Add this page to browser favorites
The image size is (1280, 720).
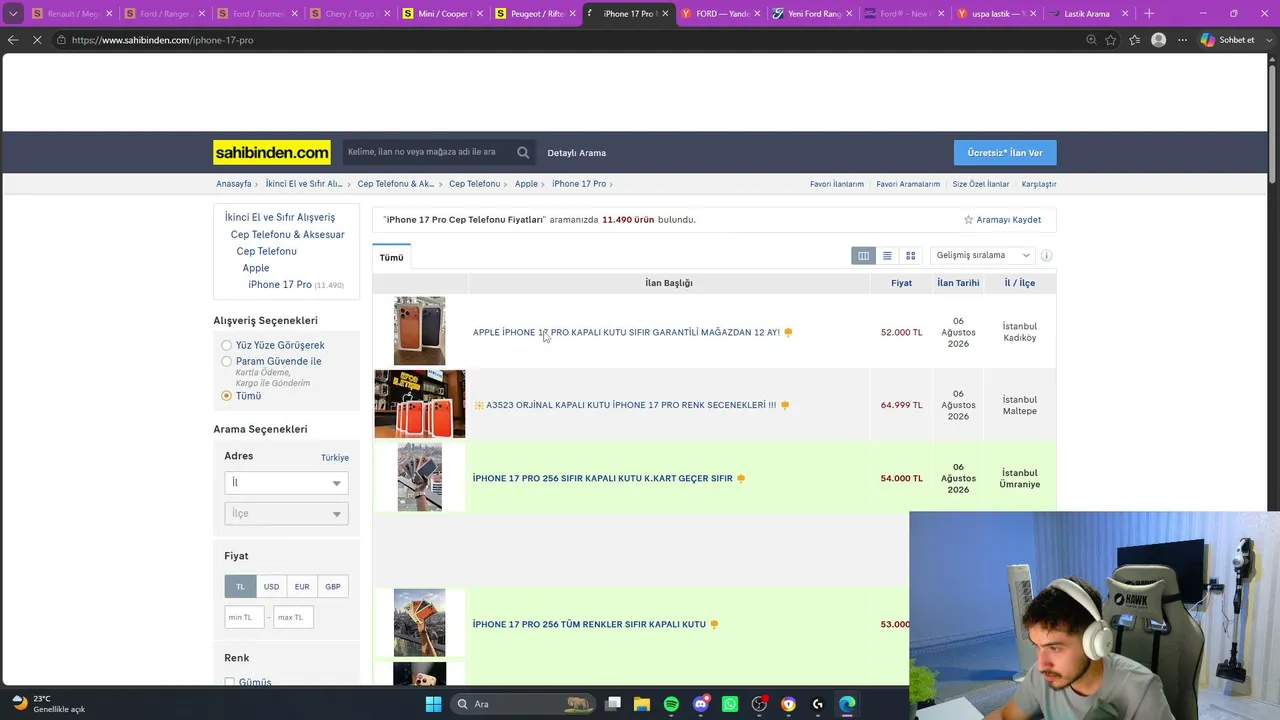click(x=1111, y=40)
